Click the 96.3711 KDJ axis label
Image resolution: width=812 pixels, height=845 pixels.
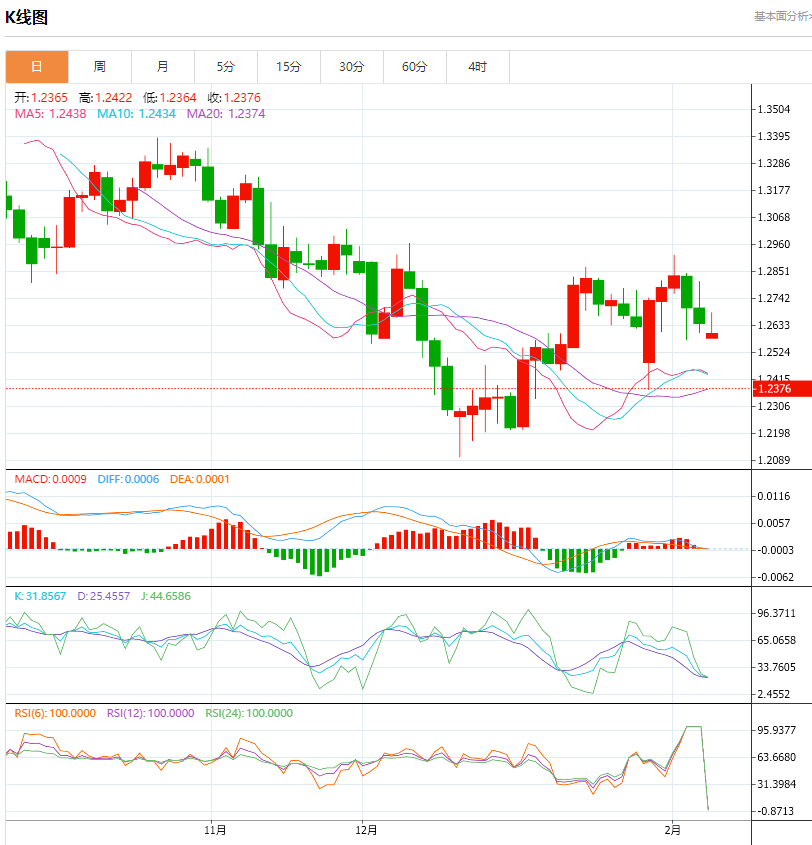[x=776, y=613]
